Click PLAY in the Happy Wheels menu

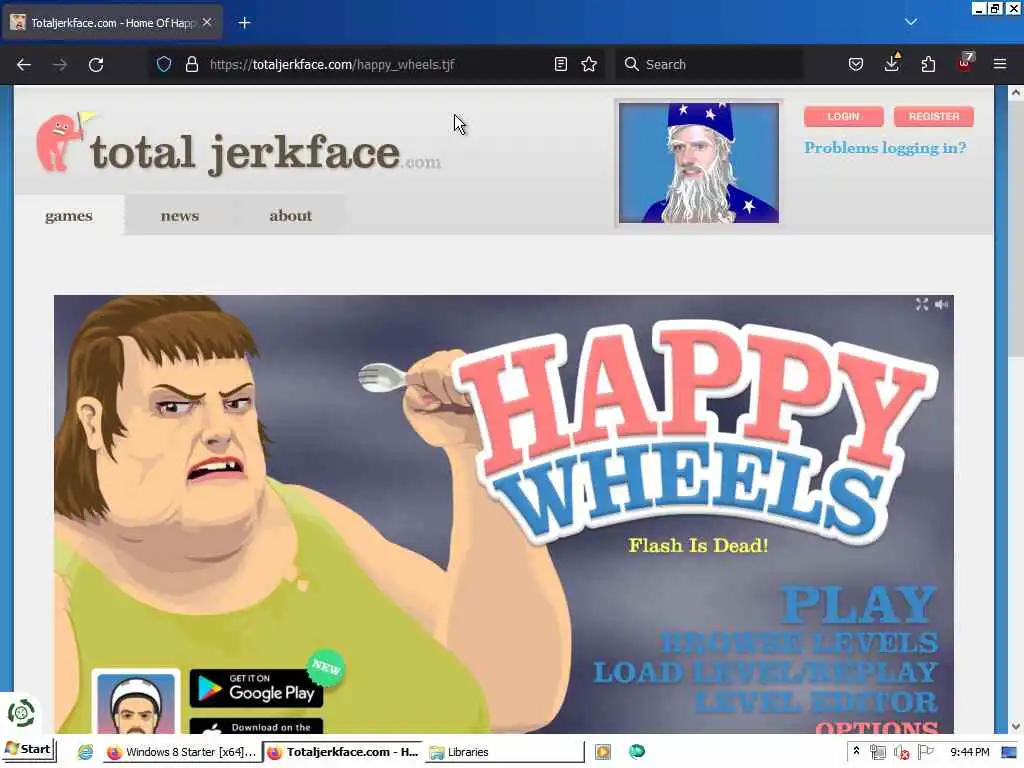[859, 605]
